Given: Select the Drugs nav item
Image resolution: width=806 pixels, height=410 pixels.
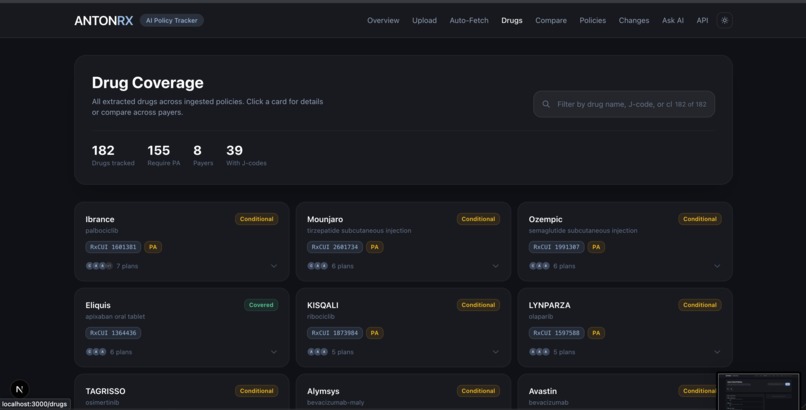Looking at the screenshot, I should 511,21.
